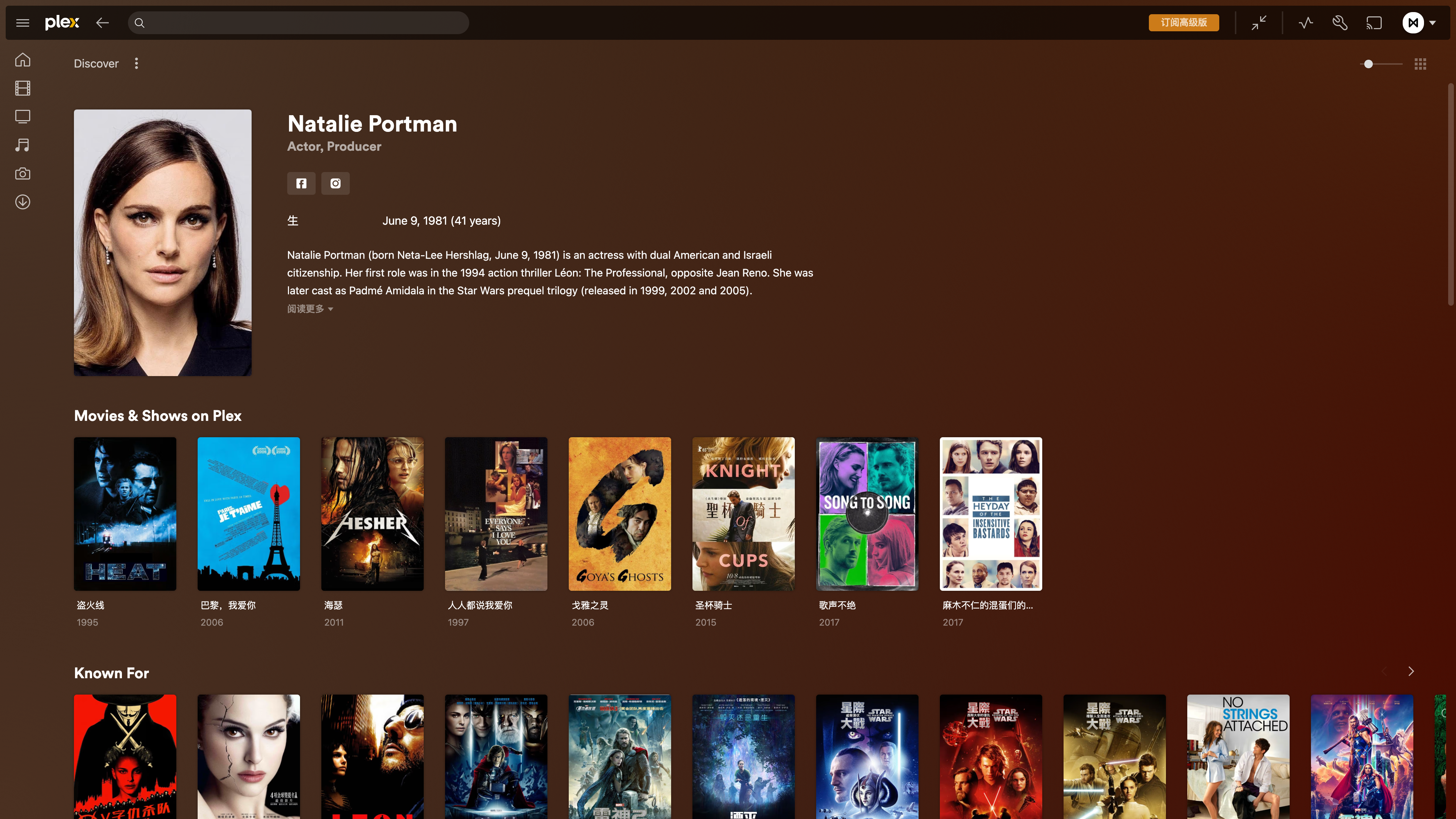This screenshot has height=819, width=1456.
Task: Open the Photos camera icon
Action: [x=23, y=173]
